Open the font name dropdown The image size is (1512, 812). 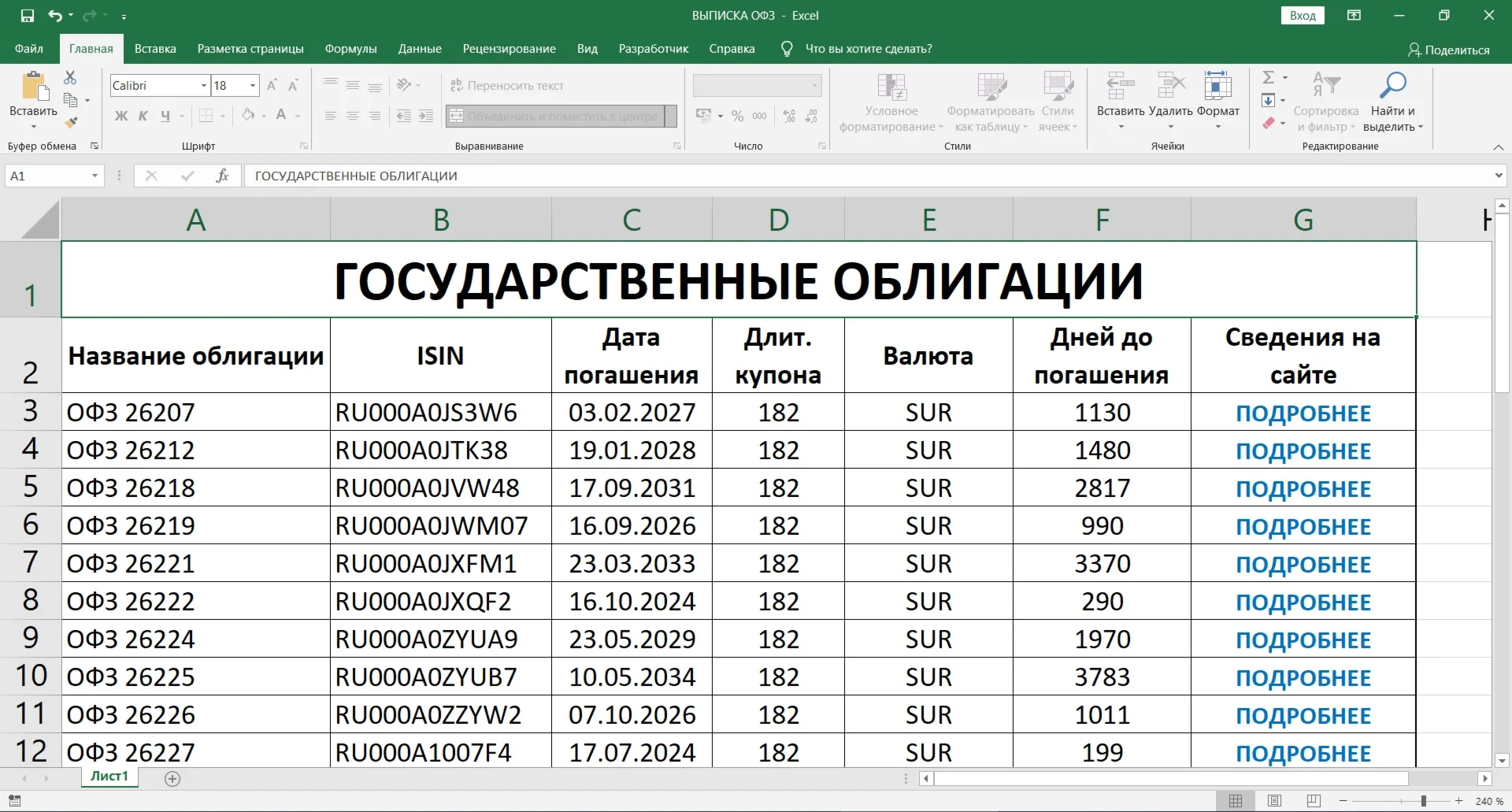(202, 85)
